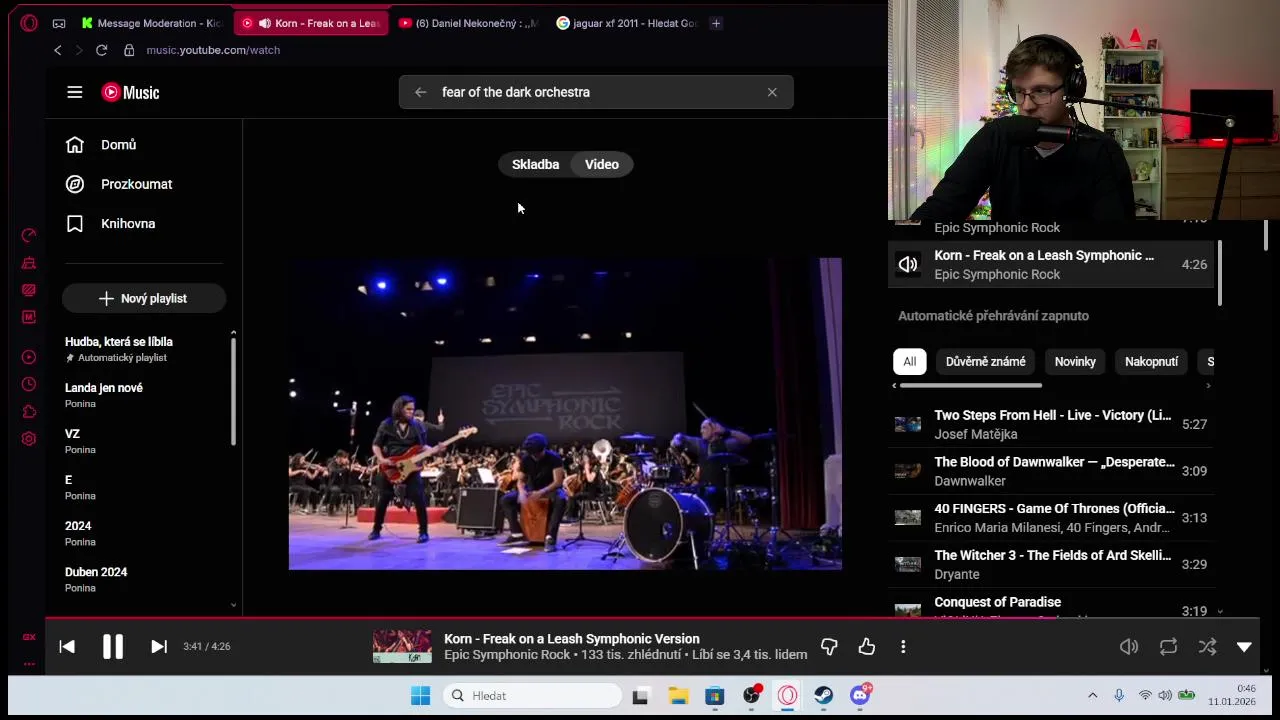This screenshot has width=1280, height=720.
Task: Open a new browser tab with plus
Action: 716,23
